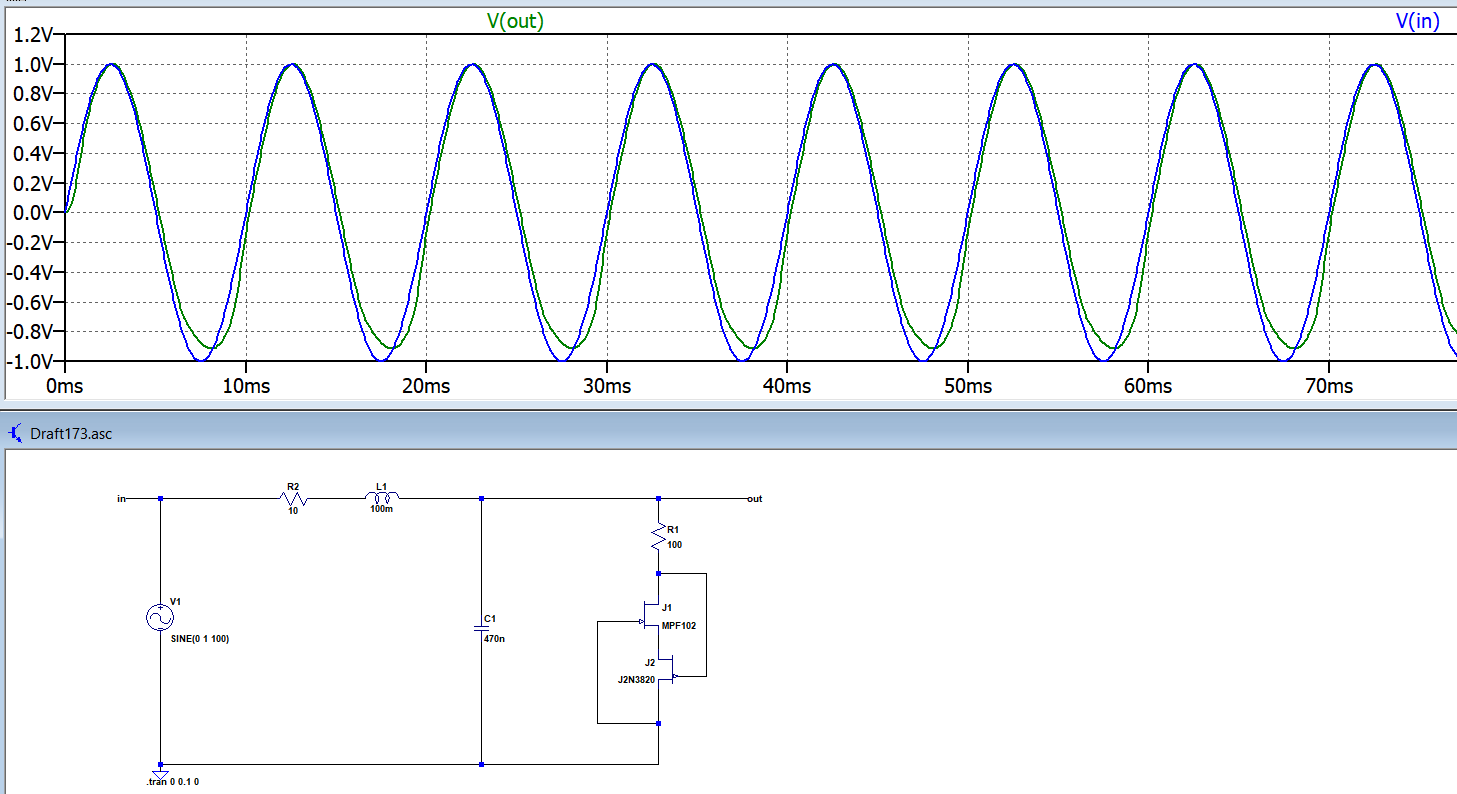Click the R2 reference designator text
The image size is (1457, 794).
point(293,487)
